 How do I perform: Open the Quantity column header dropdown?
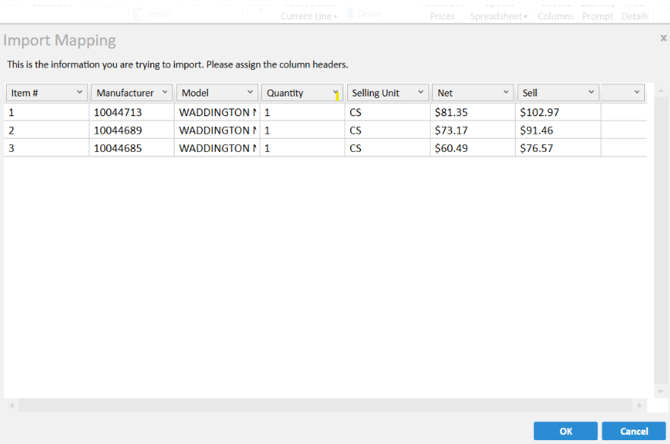tap(302, 93)
